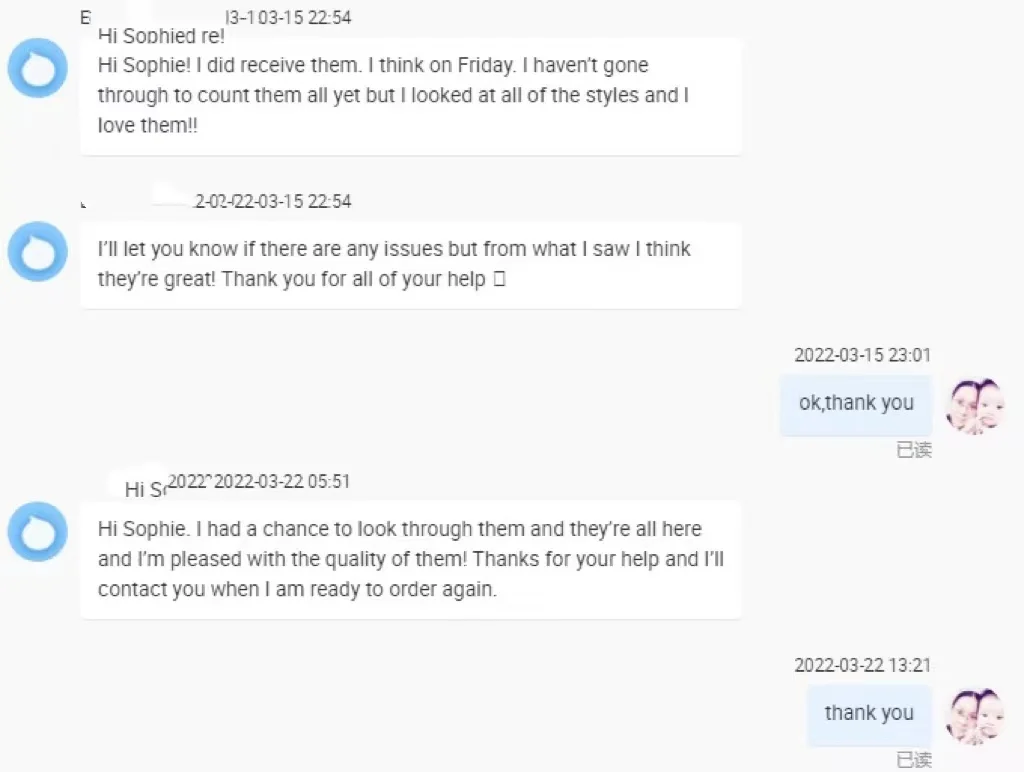Image resolution: width=1024 pixels, height=772 pixels.
Task: Open the blue avatar beside the quality feedback message
Action: click(x=38, y=532)
